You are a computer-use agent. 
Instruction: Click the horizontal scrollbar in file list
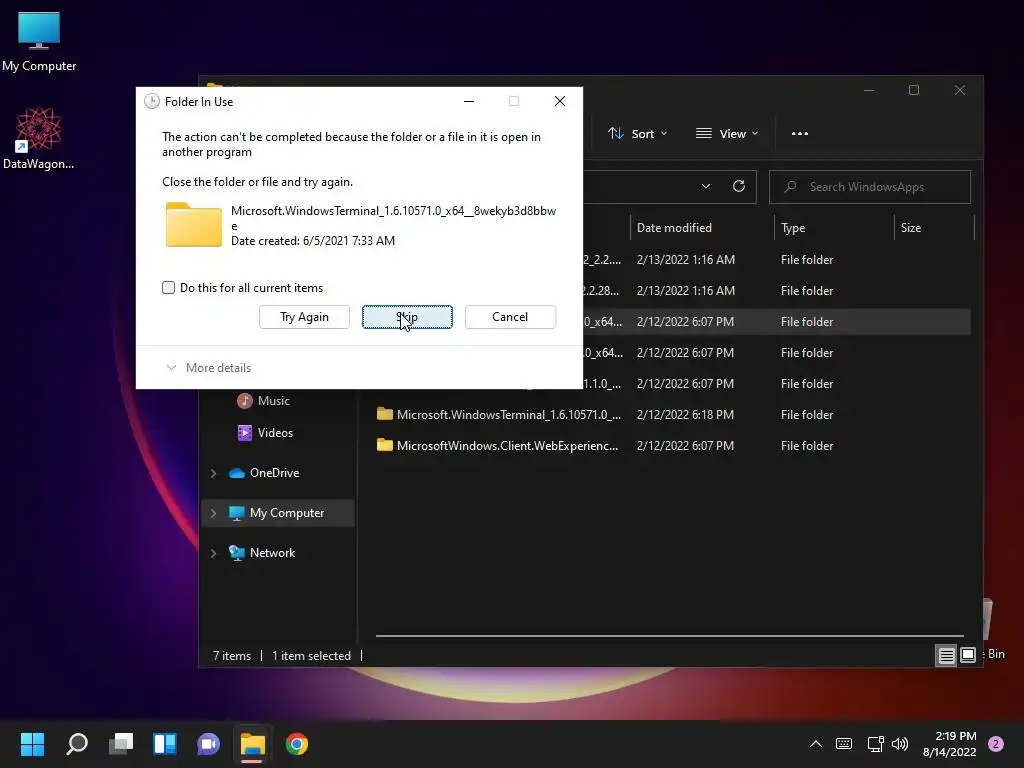(x=669, y=635)
